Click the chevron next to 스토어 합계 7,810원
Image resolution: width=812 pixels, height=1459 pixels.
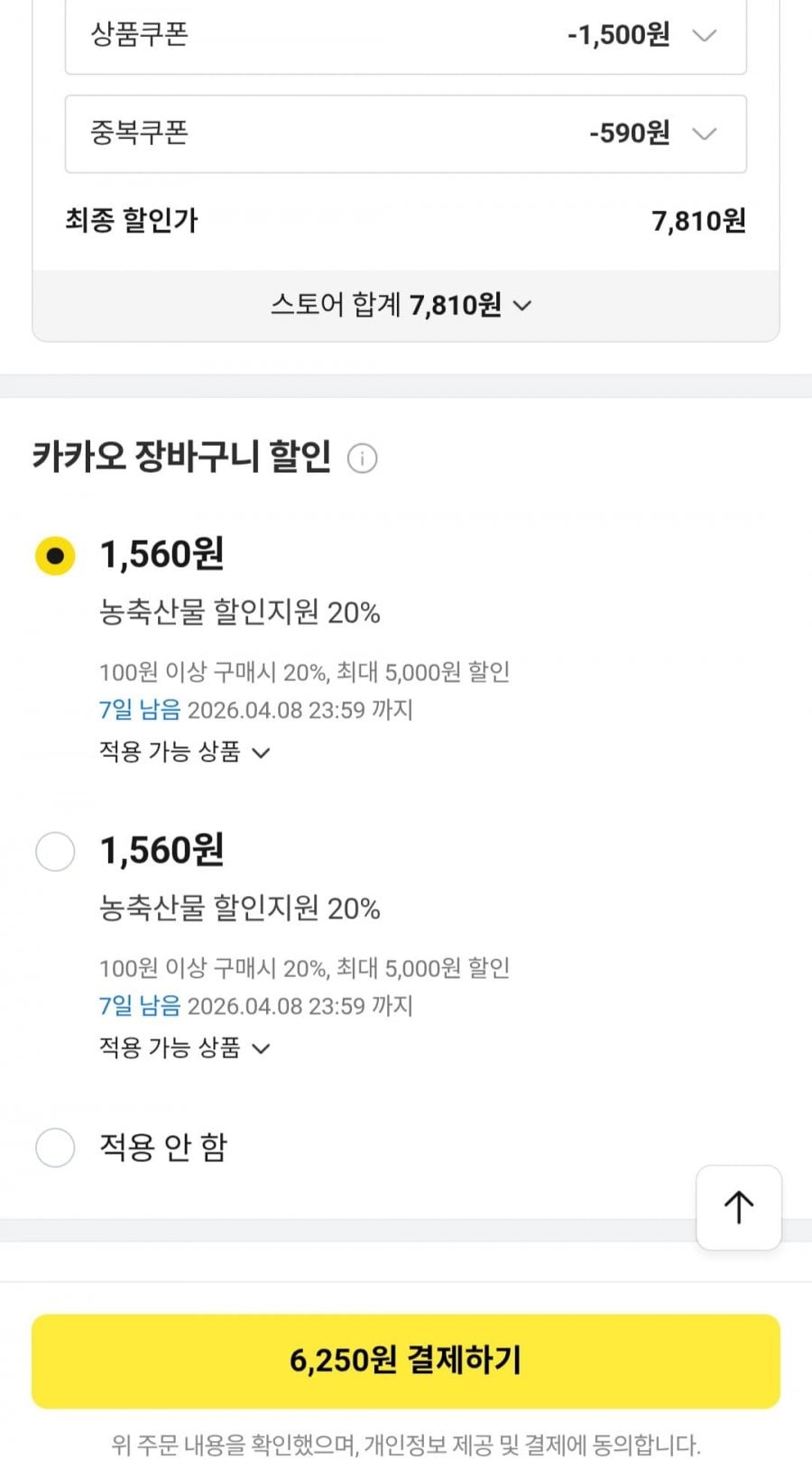(x=522, y=306)
